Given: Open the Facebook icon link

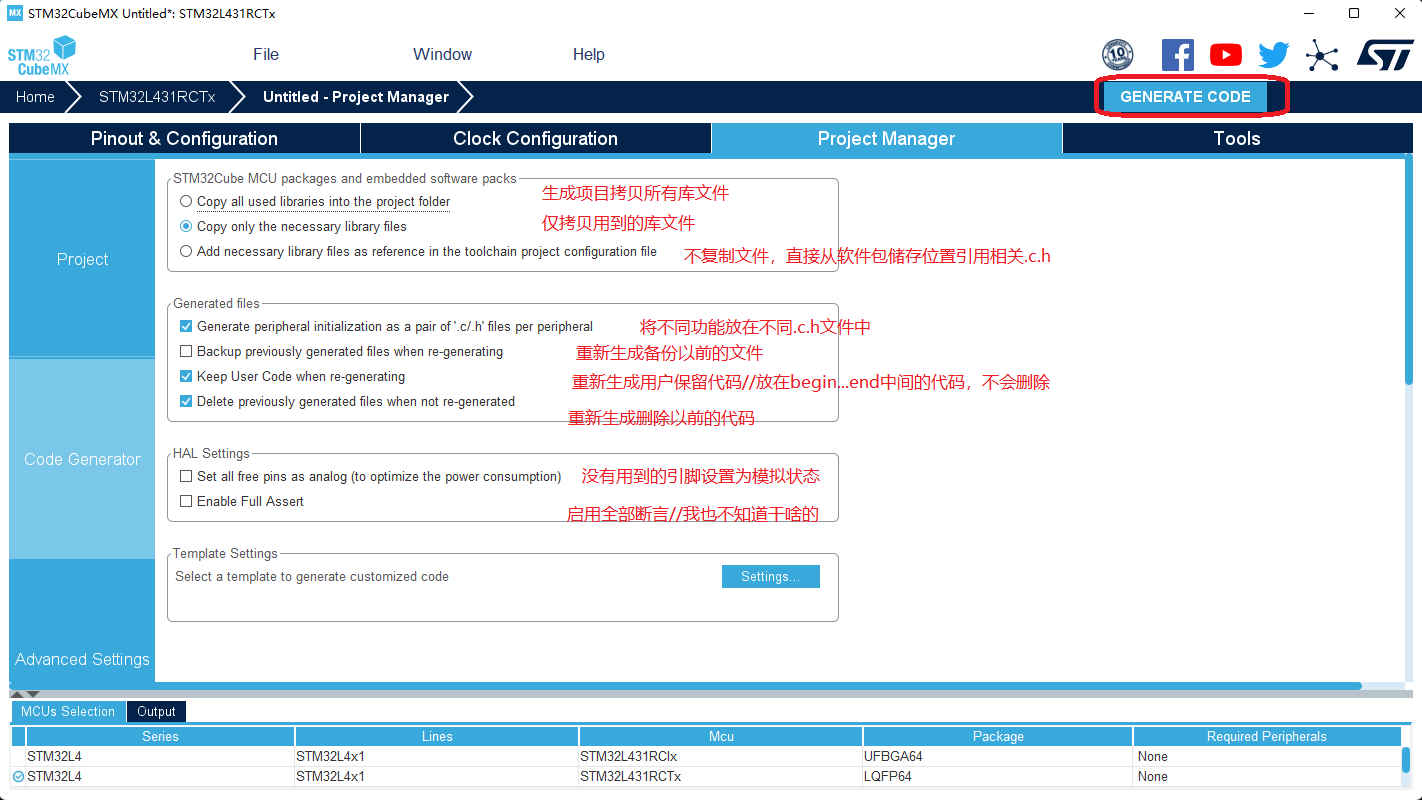Looking at the screenshot, I should coord(1178,55).
